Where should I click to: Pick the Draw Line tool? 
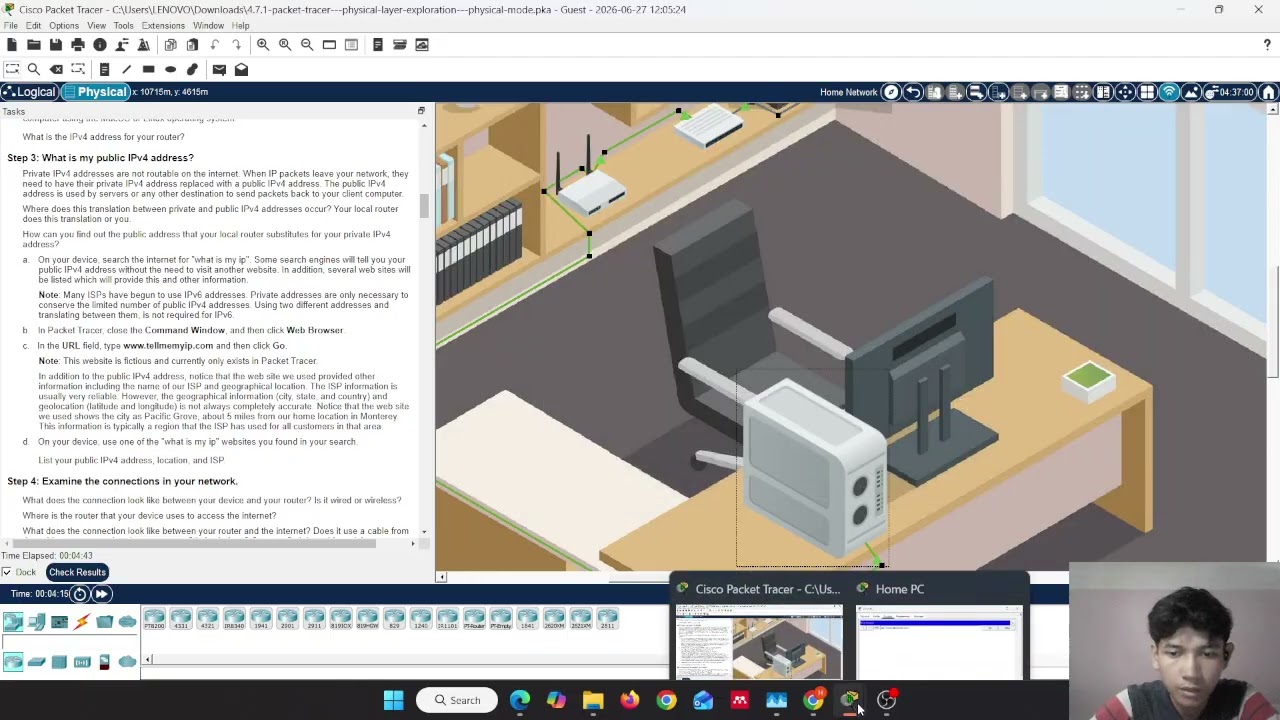[x=126, y=69]
